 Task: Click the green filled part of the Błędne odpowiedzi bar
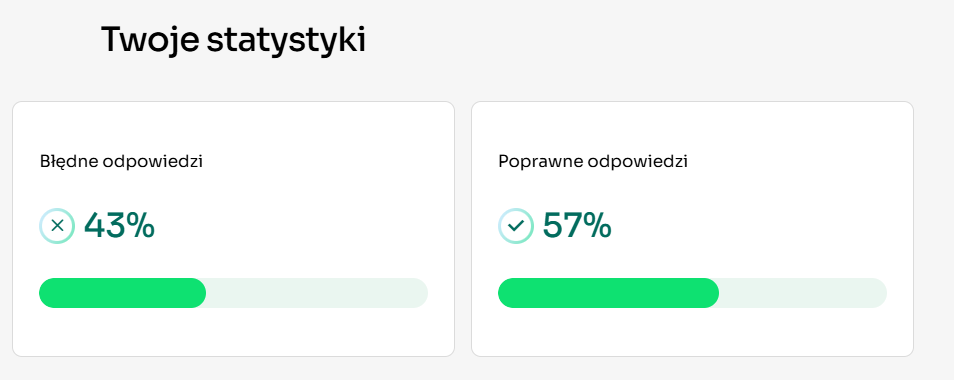(x=122, y=293)
